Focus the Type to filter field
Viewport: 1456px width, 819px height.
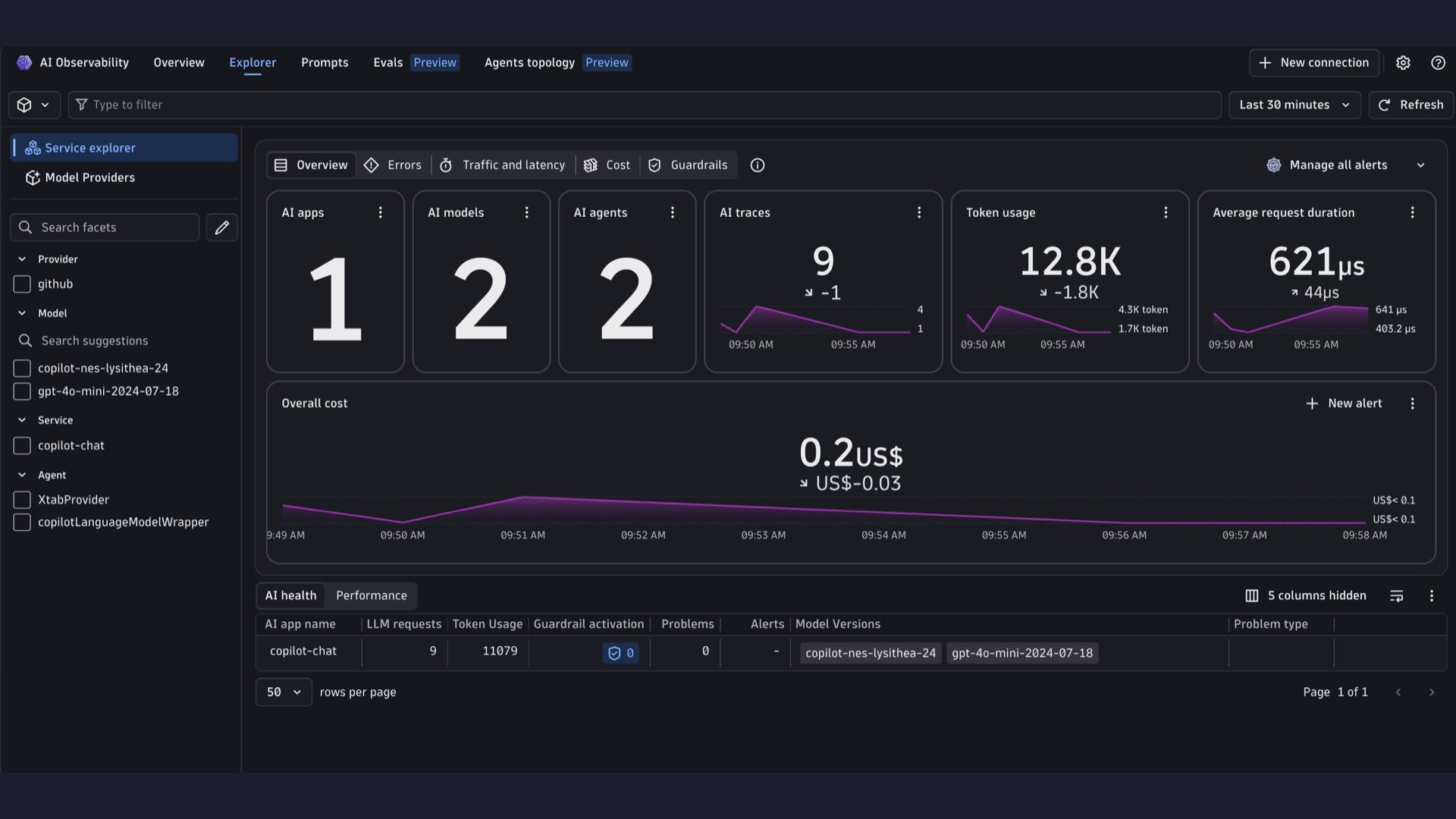[x=645, y=105]
